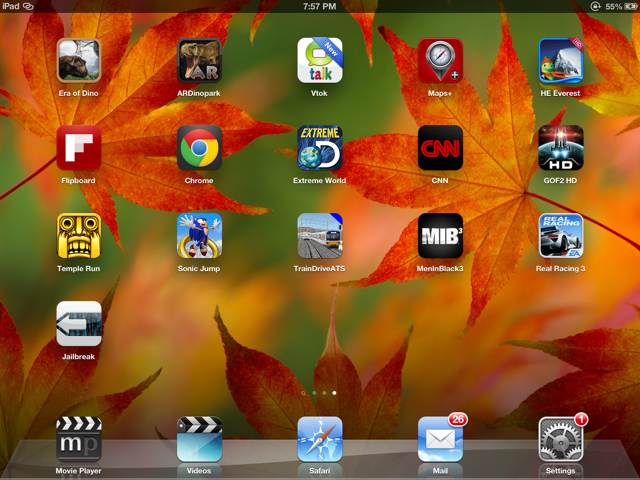Launch the Sonic Jump game
640x480 pixels.
[x=199, y=236]
